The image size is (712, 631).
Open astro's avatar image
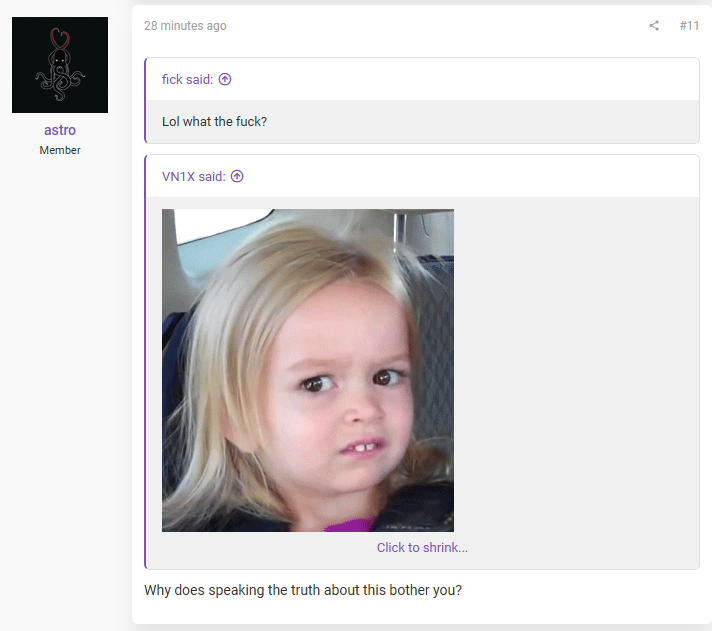click(x=60, y=65)
